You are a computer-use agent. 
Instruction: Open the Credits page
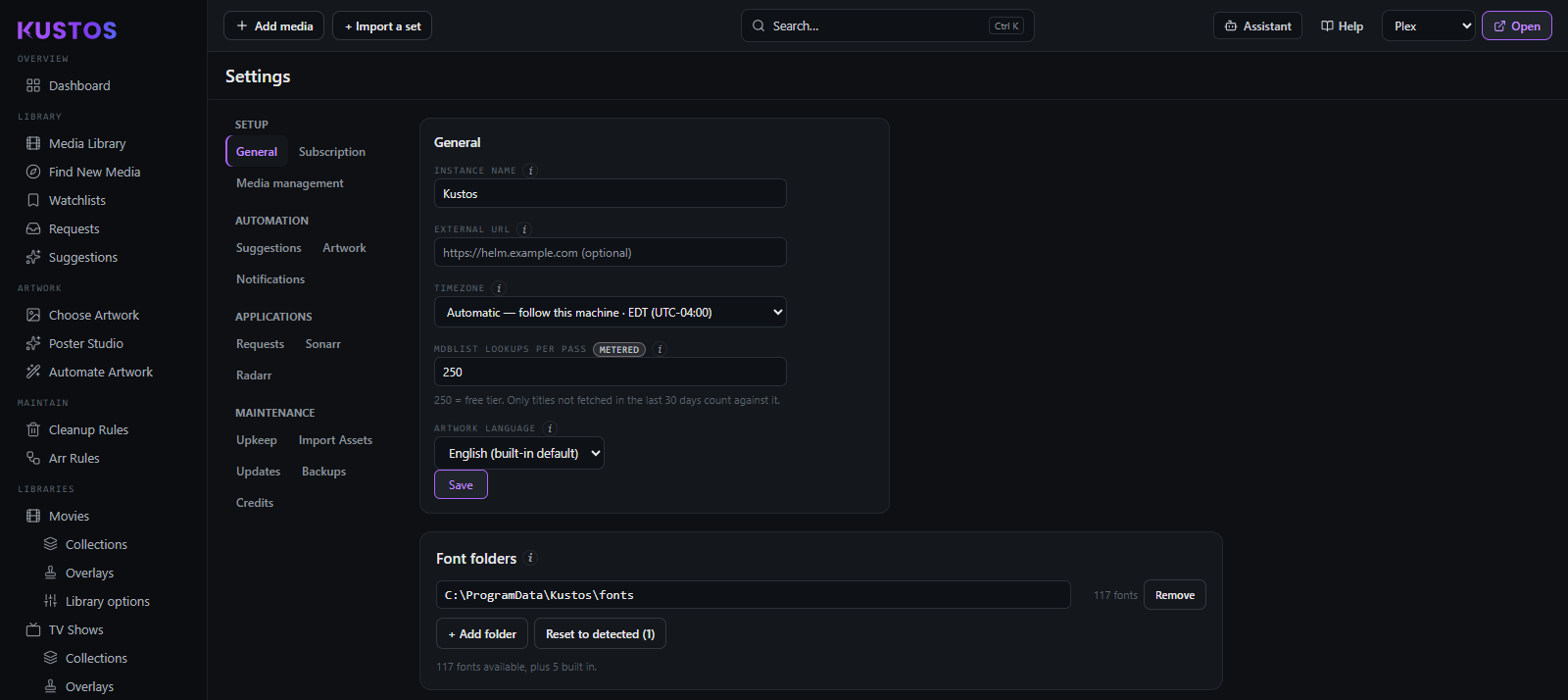tap(255, 503)
